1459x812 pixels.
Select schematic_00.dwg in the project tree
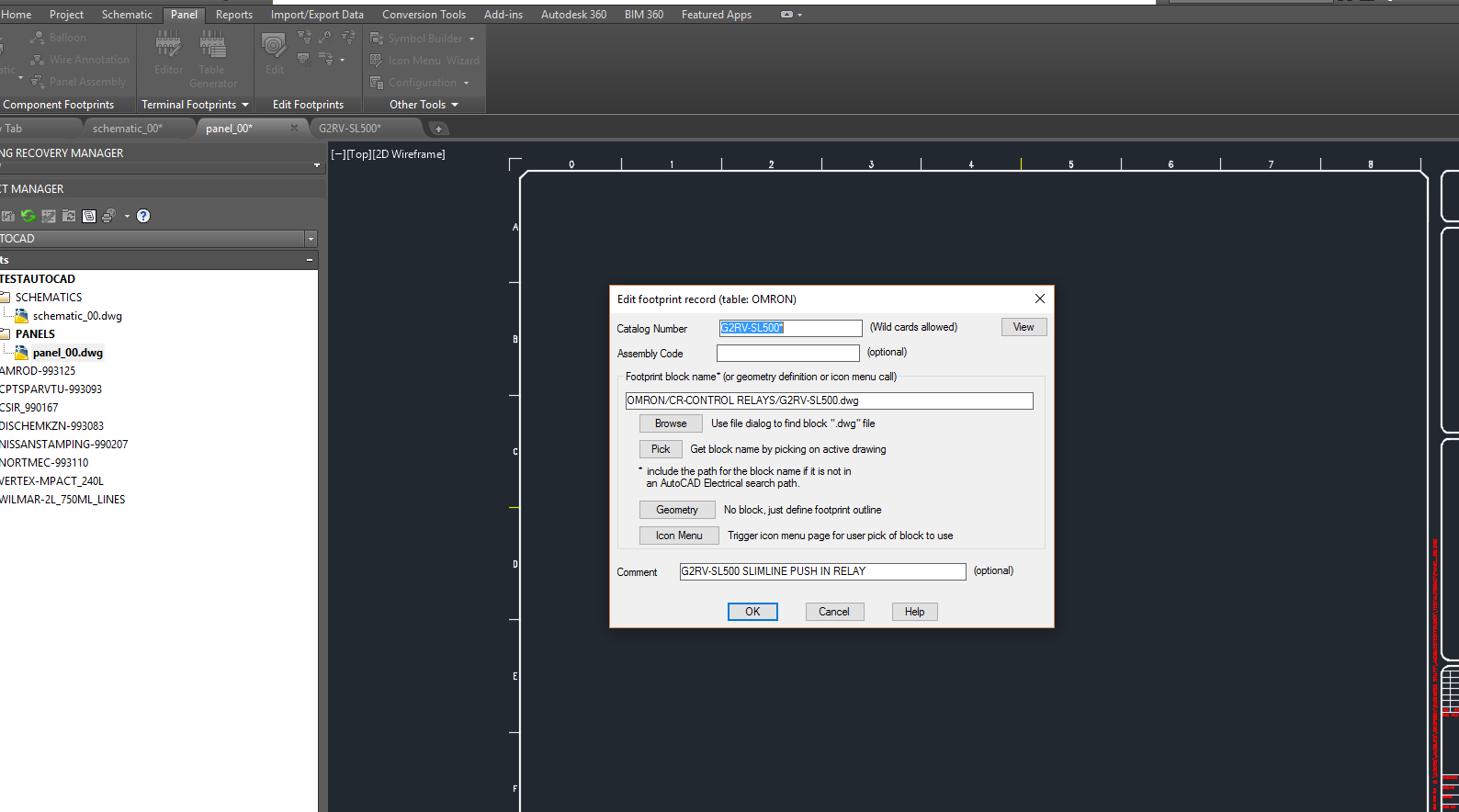click(77, 316)
